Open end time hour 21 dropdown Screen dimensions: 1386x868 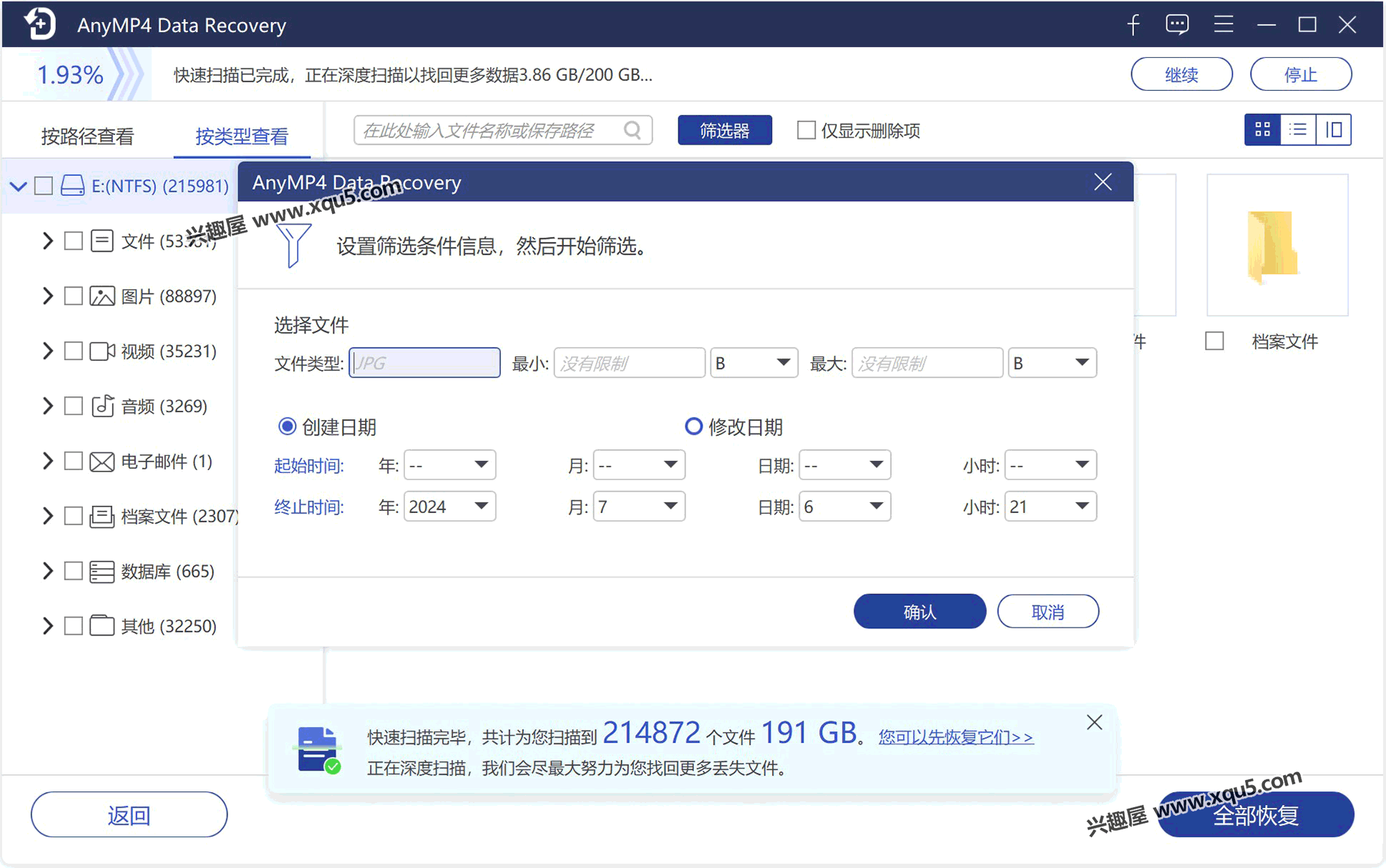pyautogui.click(x=1050, y=507)
